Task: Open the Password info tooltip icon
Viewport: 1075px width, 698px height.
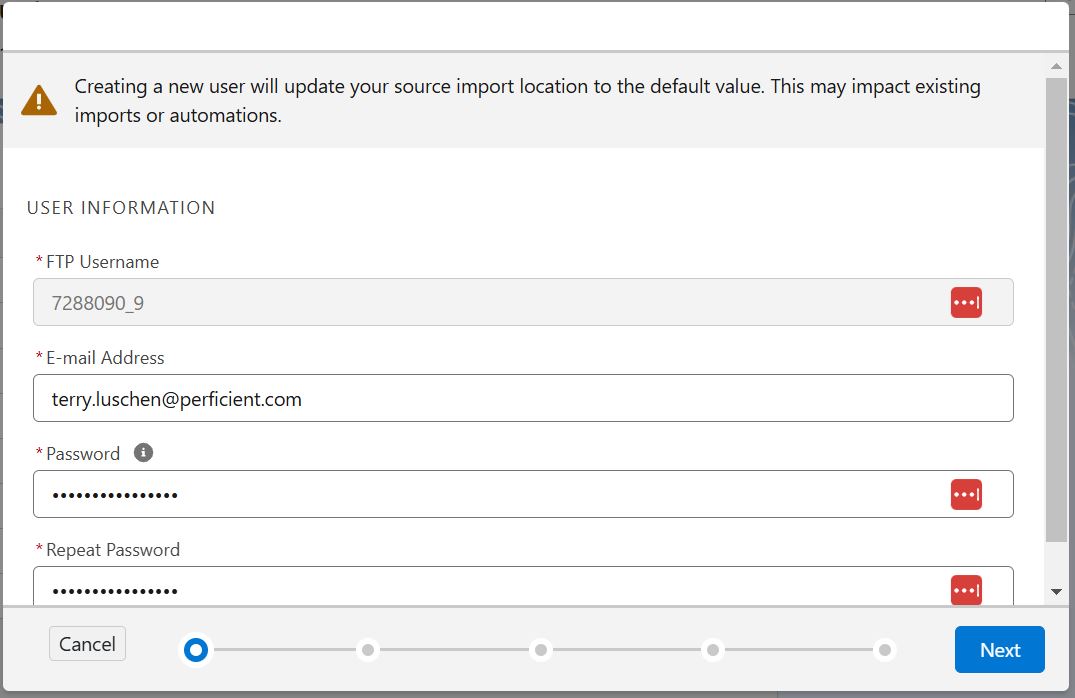Action: click(x=142, y=452)
